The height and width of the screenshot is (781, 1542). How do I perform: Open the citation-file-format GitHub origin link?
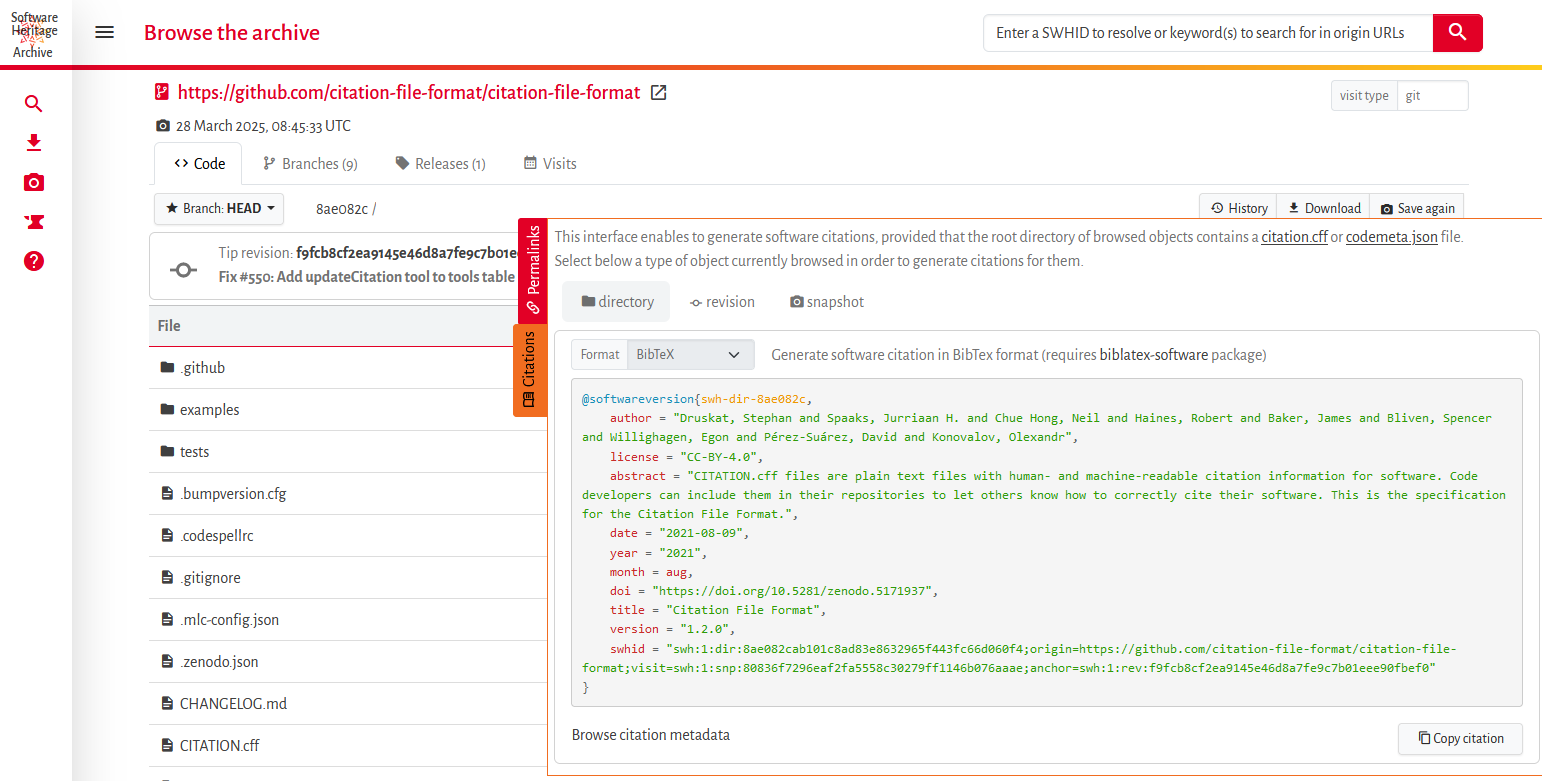point(409,93)
